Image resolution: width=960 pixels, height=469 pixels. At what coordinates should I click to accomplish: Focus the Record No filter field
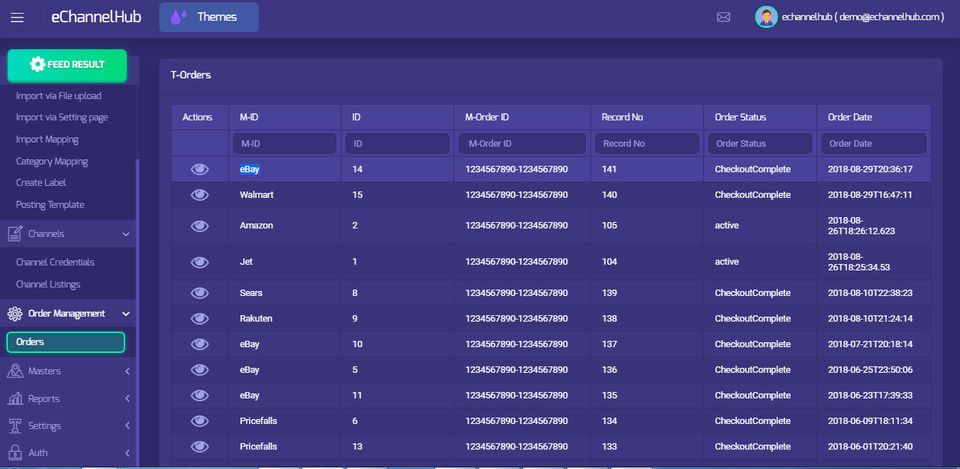pyautogui.click(x=647, y=143)
